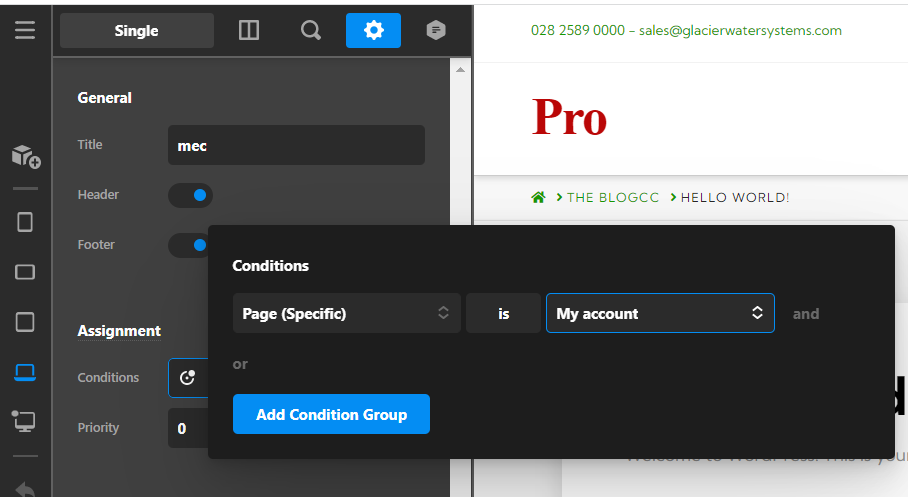Screen dimensions: 908x497
Task: Open the hamburger menu at top-left
Action: [x=25, y=30]
